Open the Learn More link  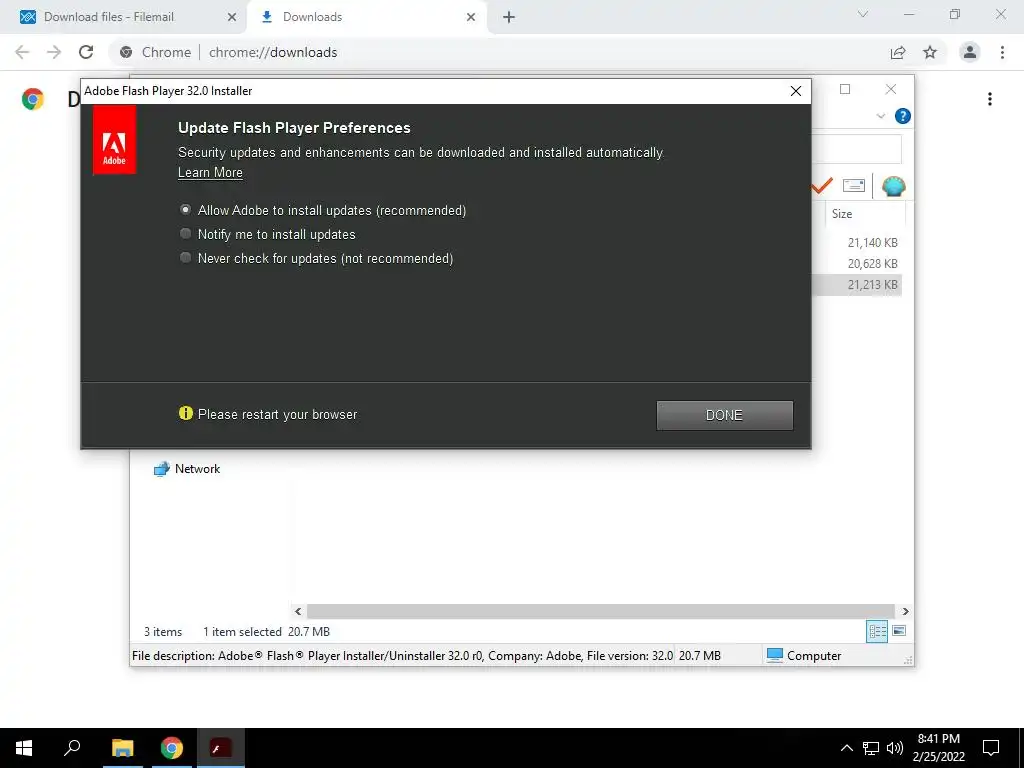coord(210,172)
